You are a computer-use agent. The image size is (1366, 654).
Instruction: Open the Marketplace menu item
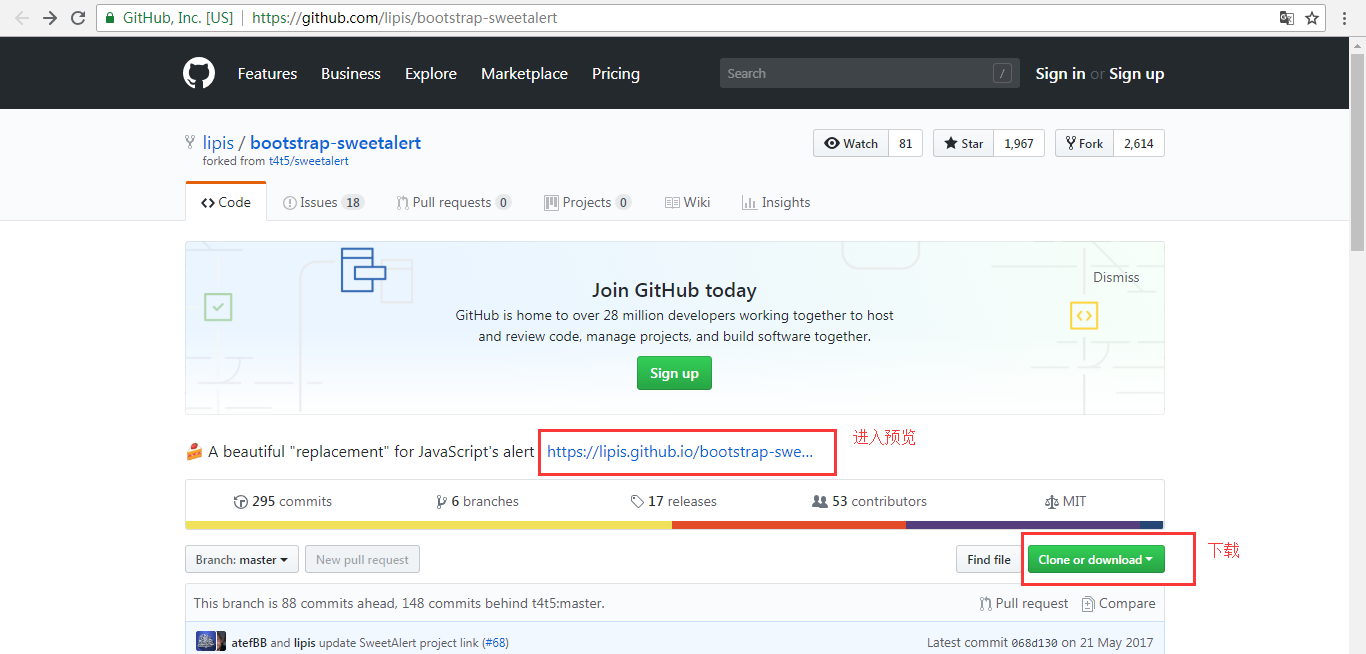[524, 74]
